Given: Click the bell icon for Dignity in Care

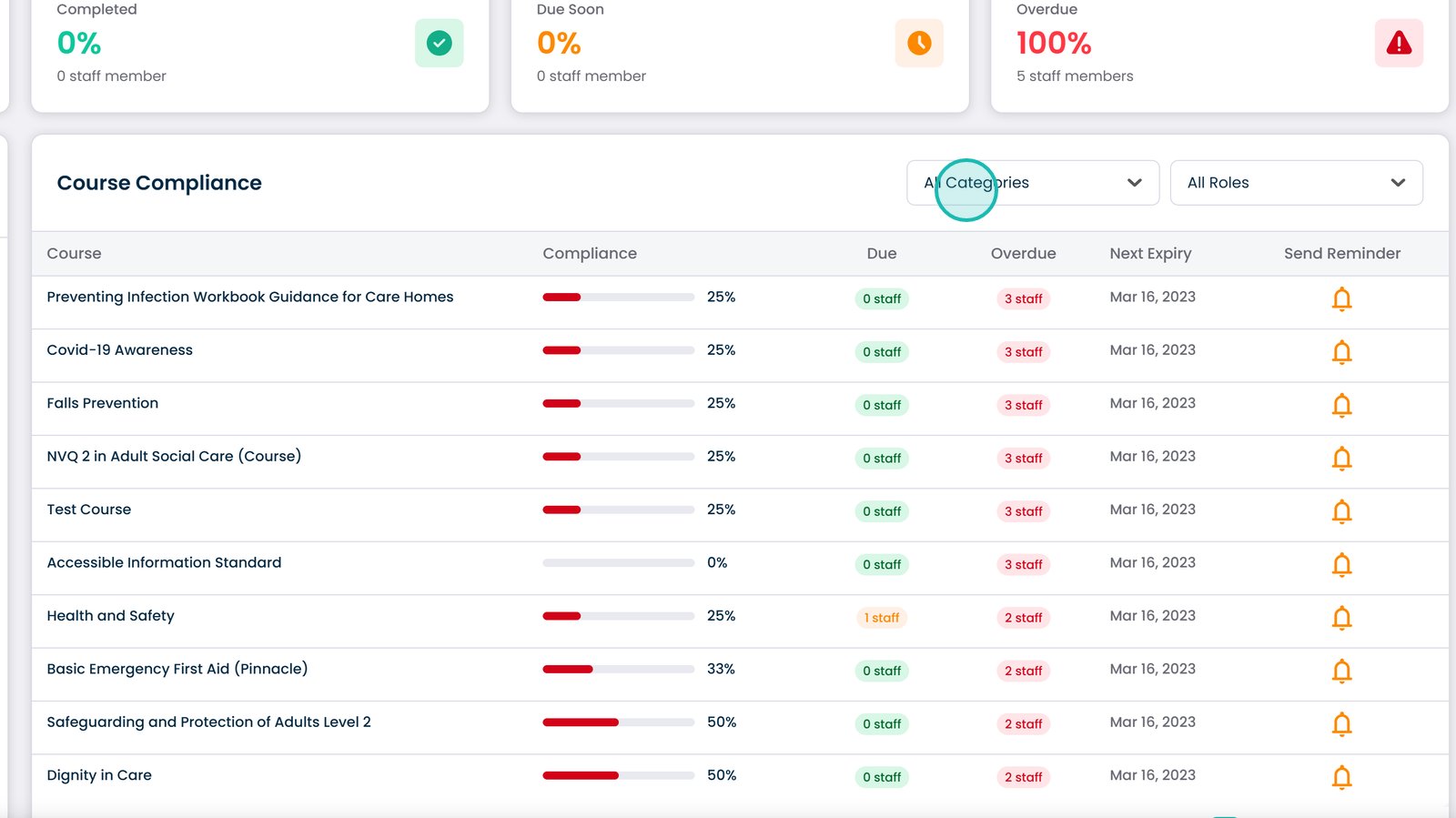Looking at the screenshot, I should coord(1341,777).
